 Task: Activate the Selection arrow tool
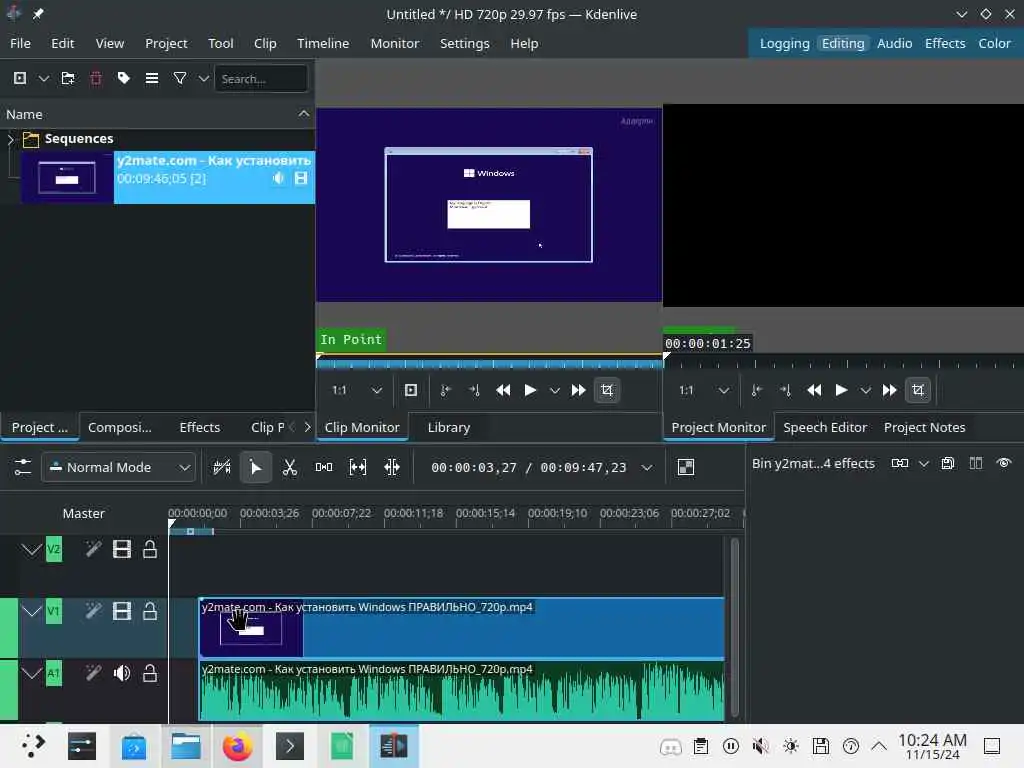click(x=255, y=467)
